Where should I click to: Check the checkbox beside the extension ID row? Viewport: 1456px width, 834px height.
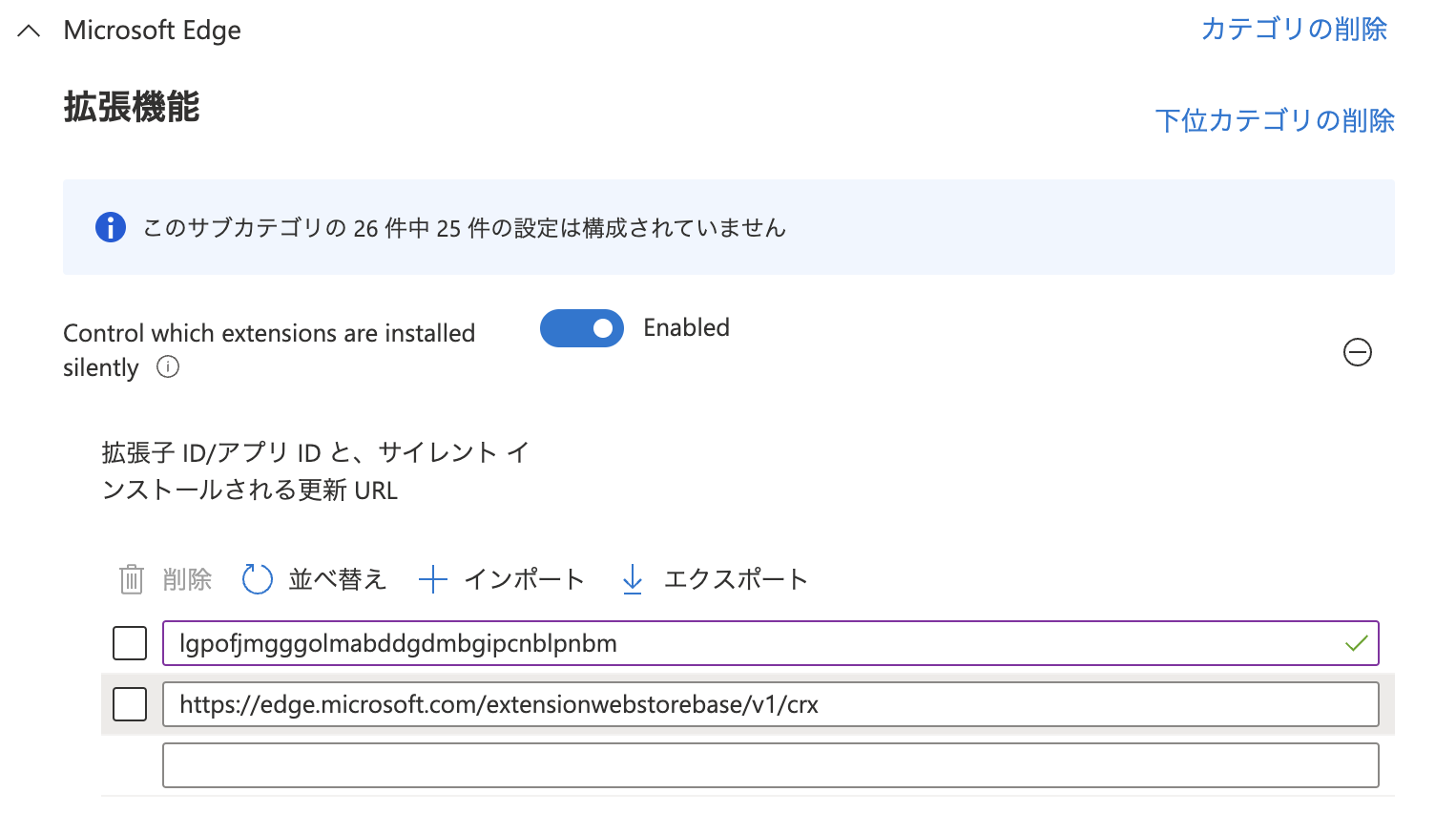(x=130, y=643)
